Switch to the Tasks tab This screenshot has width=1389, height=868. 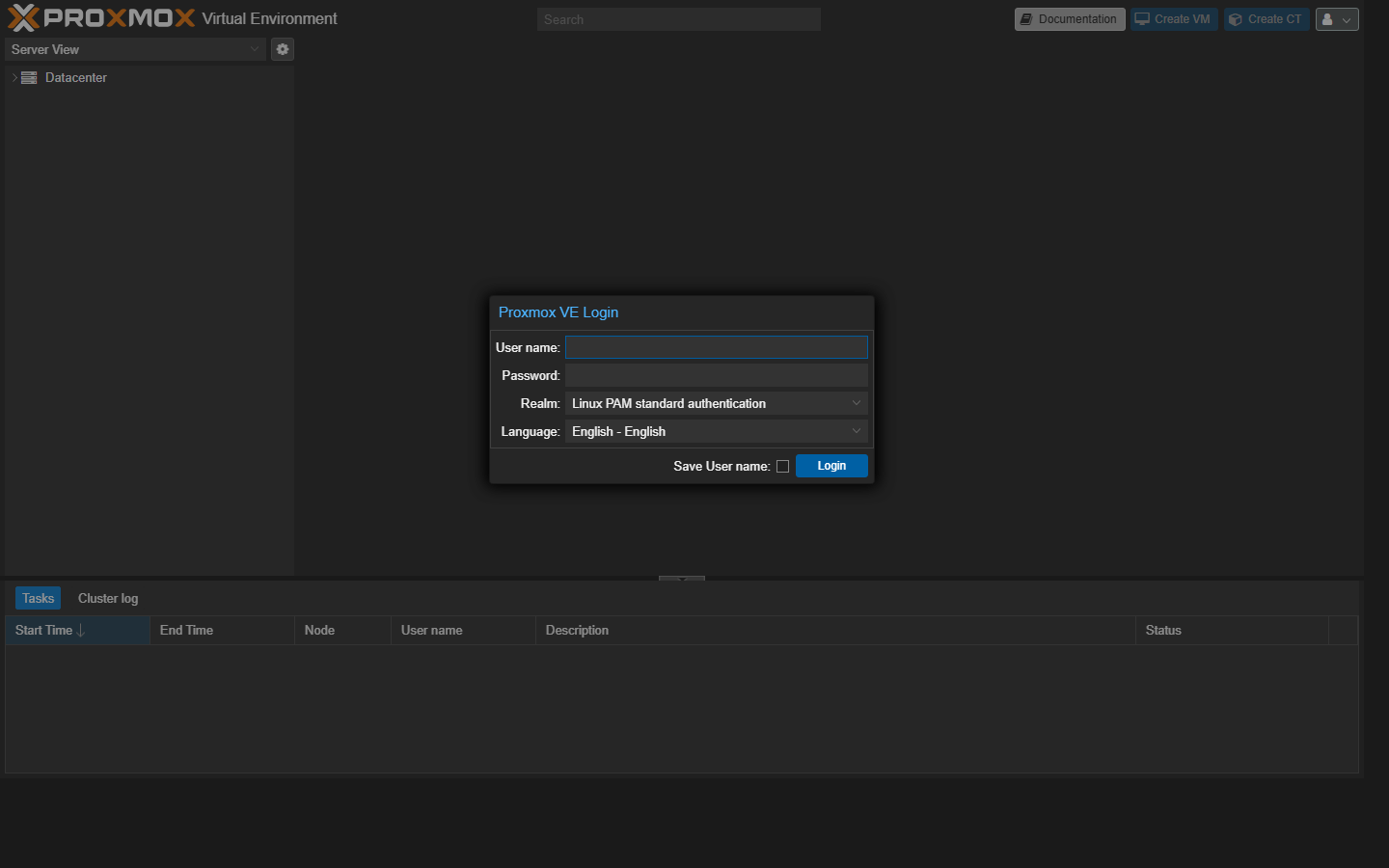point(39,598)
